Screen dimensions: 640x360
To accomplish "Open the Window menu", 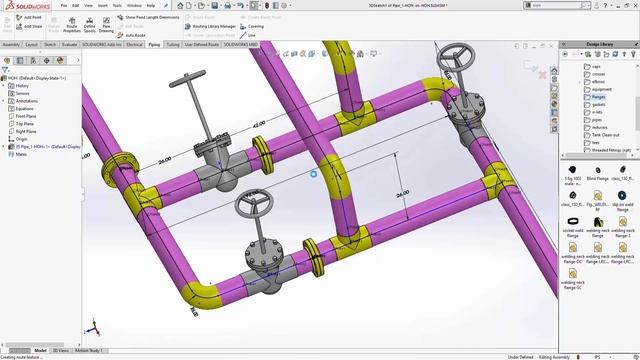I will coord(134,6).
